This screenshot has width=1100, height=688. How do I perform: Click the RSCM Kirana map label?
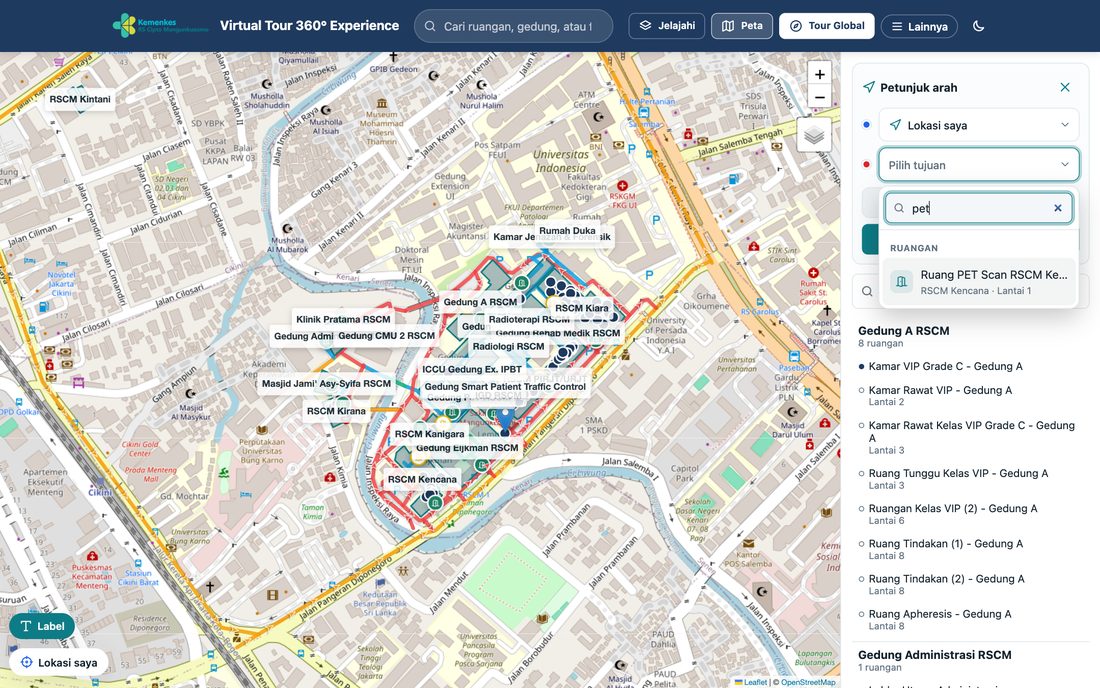click(336, 411)
